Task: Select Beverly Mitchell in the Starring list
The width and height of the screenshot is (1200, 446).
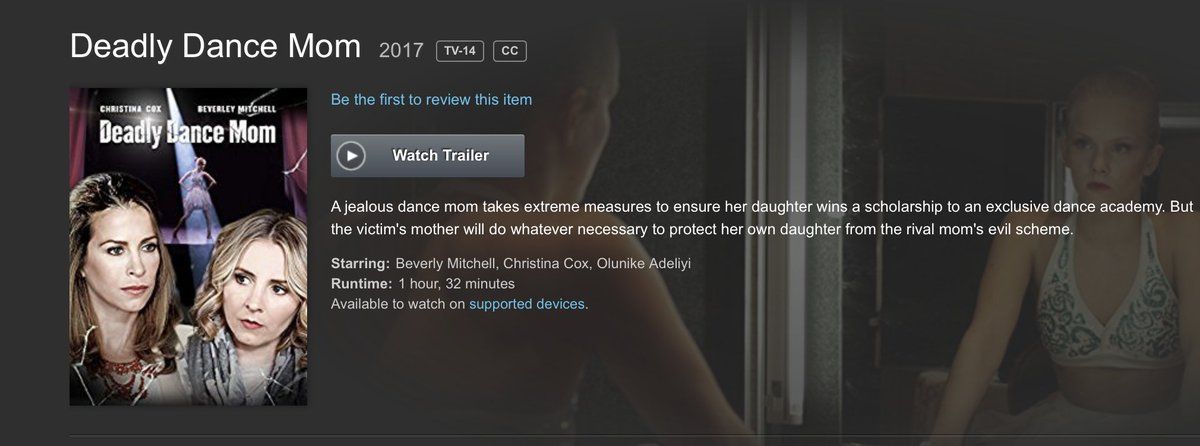Action: [x=445, y=264]
